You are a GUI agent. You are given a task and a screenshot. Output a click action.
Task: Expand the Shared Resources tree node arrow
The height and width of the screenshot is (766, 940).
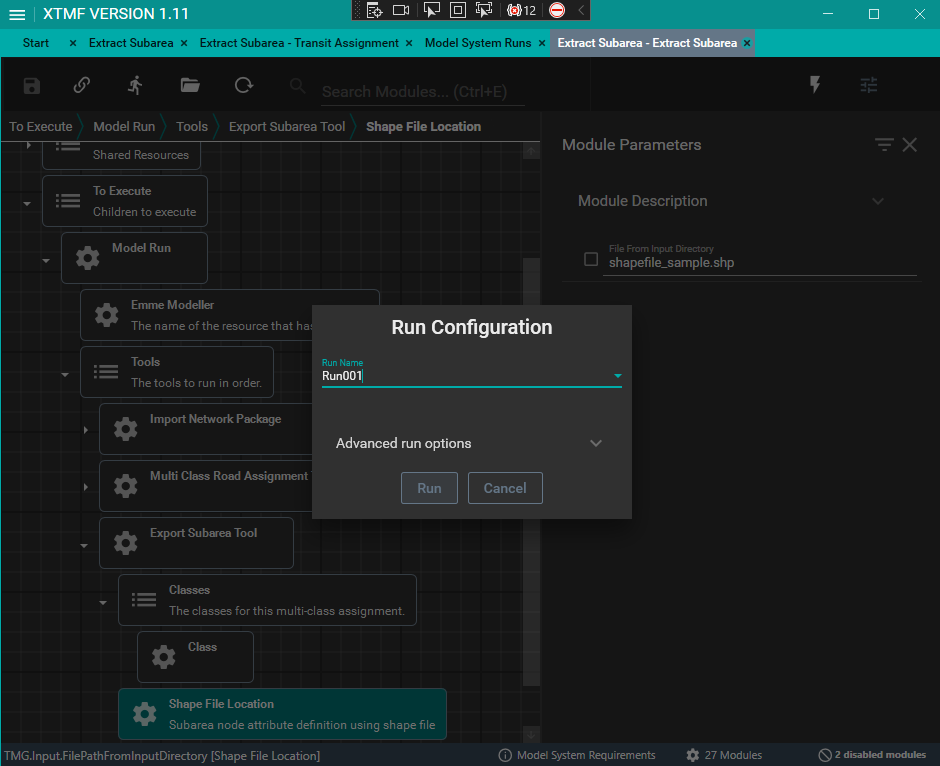click(28, 145)
